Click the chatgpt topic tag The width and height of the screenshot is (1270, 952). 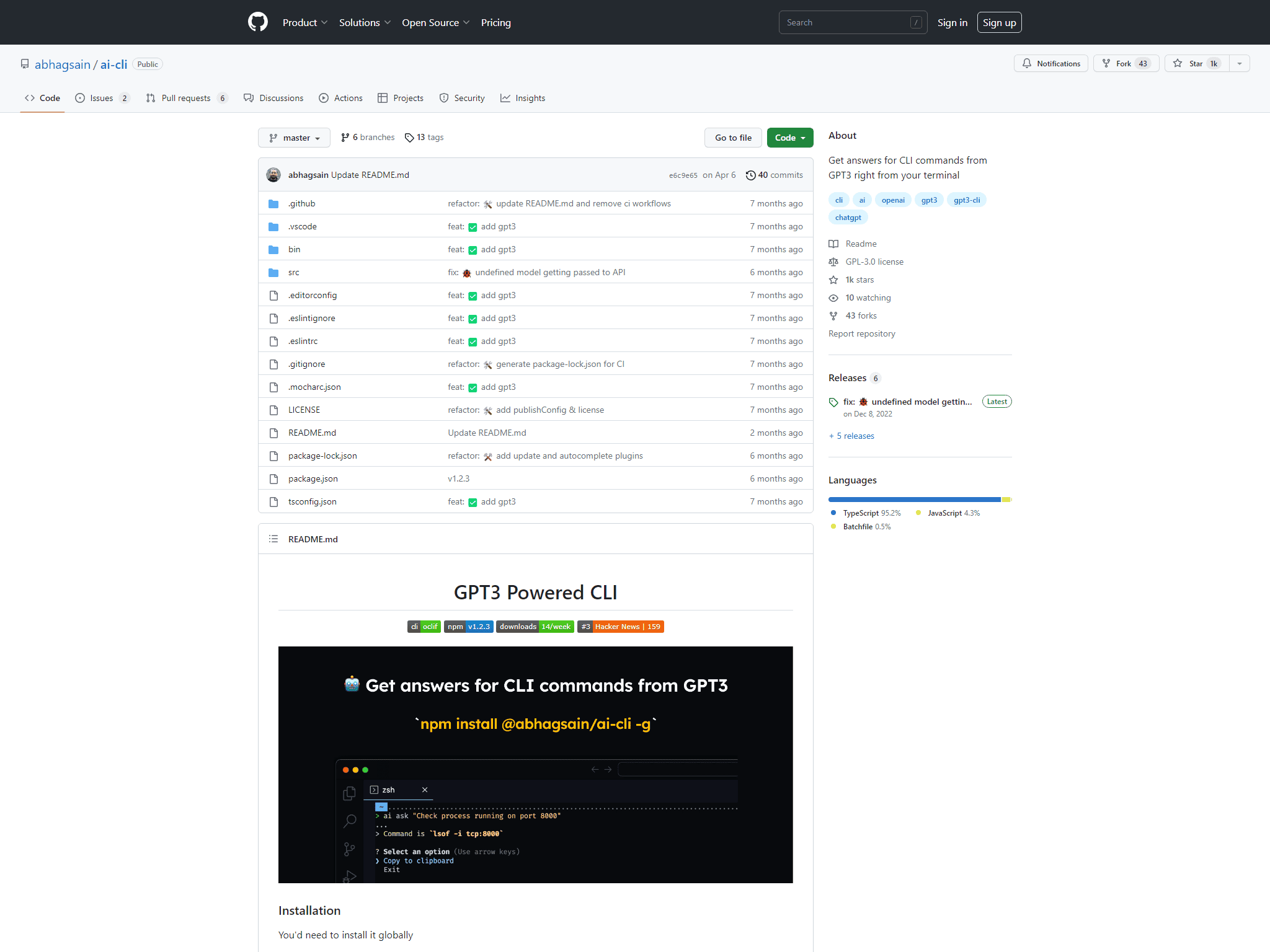[848, 217]
